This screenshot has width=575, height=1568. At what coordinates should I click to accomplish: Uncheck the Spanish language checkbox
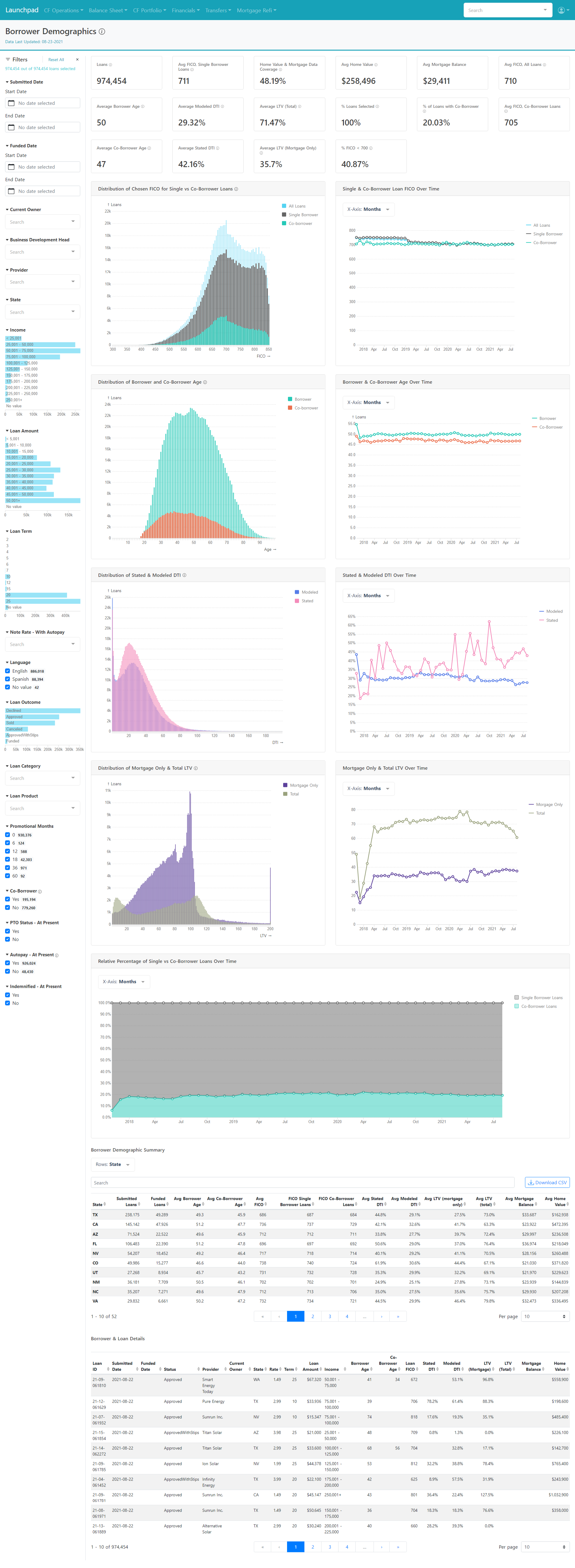pyautogui.click(x=7, y=679)
